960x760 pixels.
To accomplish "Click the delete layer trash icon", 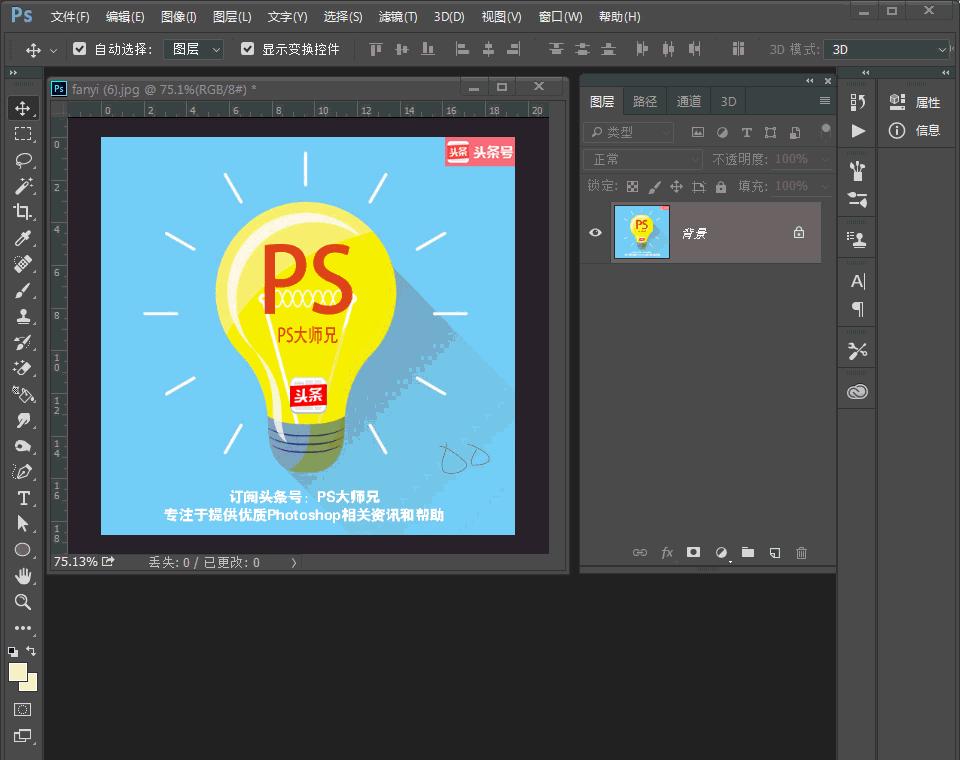I will coord(801,553).
